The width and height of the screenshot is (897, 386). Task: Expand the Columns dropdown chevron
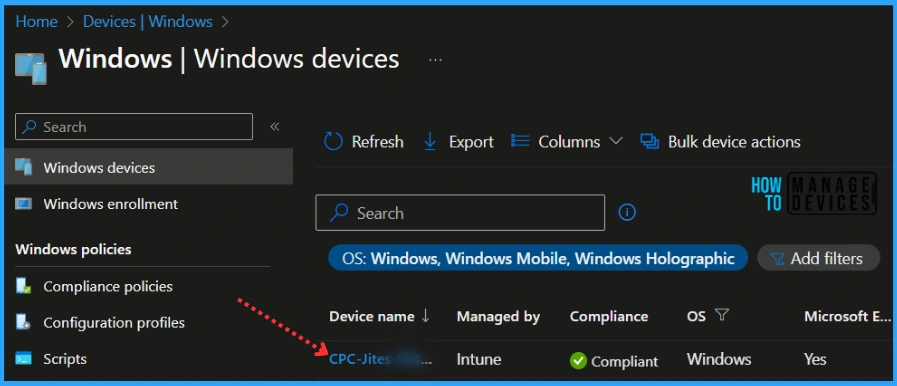(x=616, y=141)
